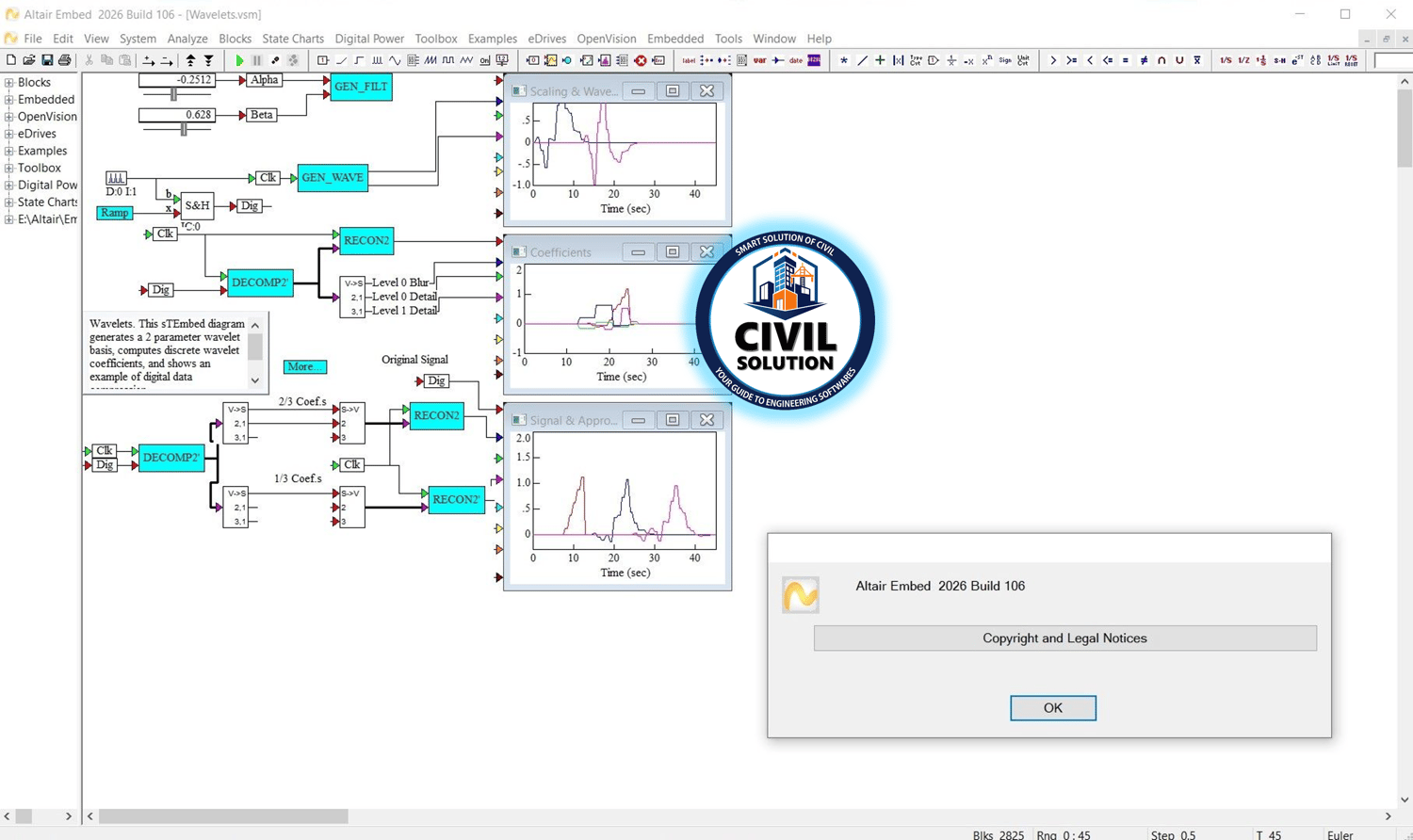Start simulation with the green Go arrow

click(x=239, y=60)
